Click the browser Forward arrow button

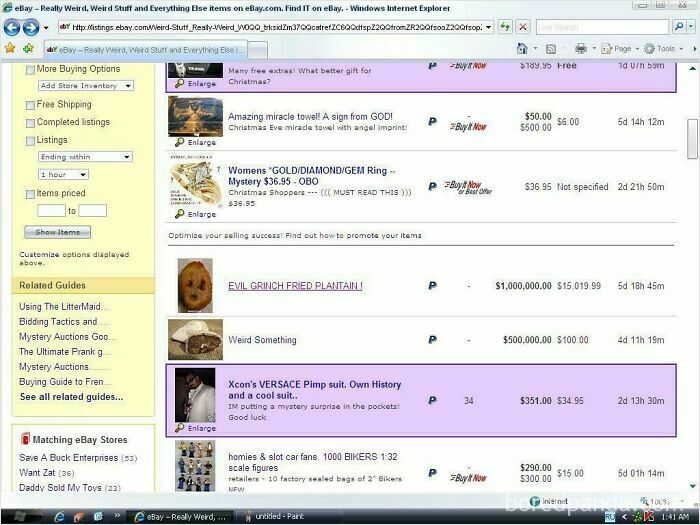(x=31, y=28)
